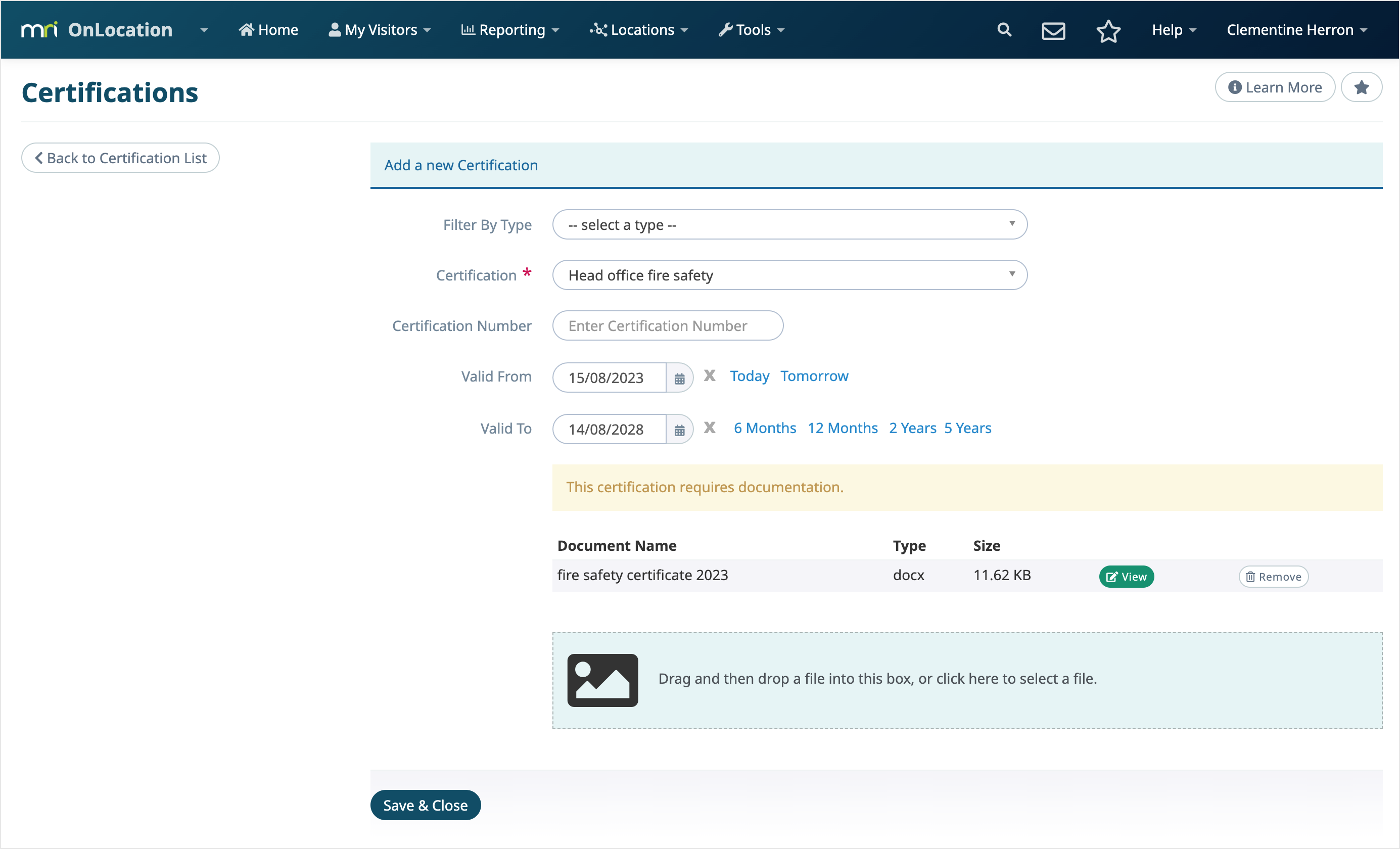Image resolution: width=1400 pixels, height=849 pixels.
Task: Set validity to 6 Months
Action: pyautogui.click(x=765, y=428)
